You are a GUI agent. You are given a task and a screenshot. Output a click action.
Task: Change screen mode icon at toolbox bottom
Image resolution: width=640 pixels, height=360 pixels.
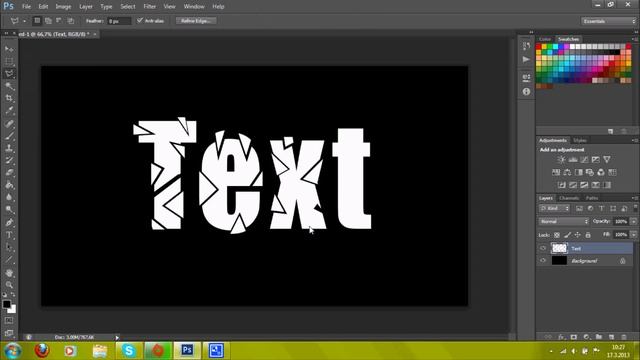point(9,333)
